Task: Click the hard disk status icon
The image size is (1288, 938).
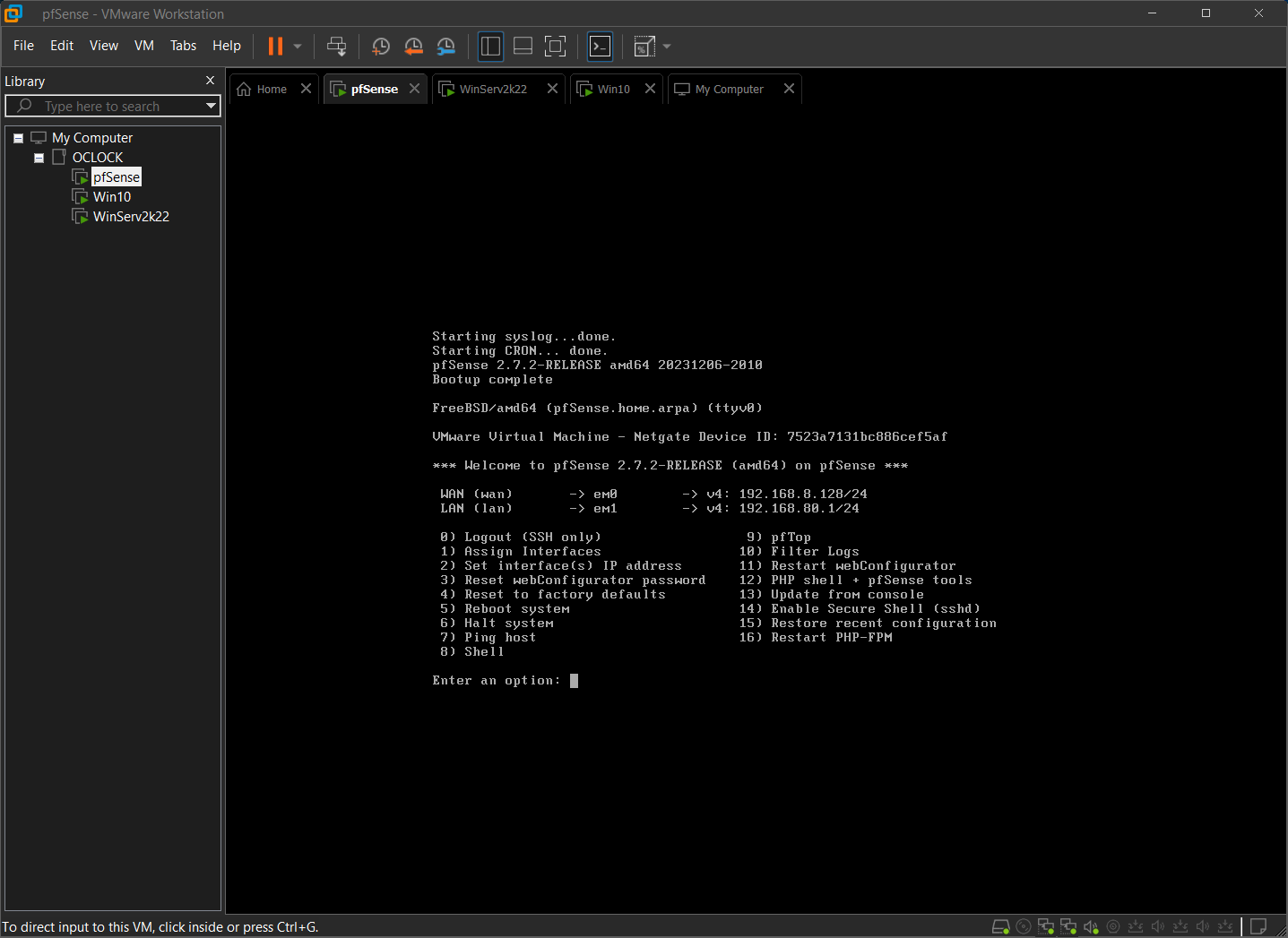Action: 1000,926
